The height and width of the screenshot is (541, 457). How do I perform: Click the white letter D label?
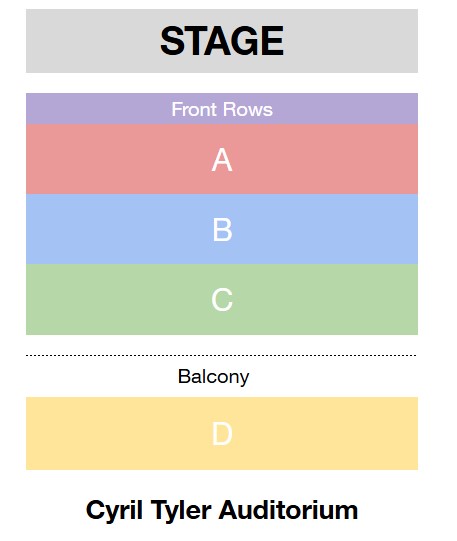(222, 434)
